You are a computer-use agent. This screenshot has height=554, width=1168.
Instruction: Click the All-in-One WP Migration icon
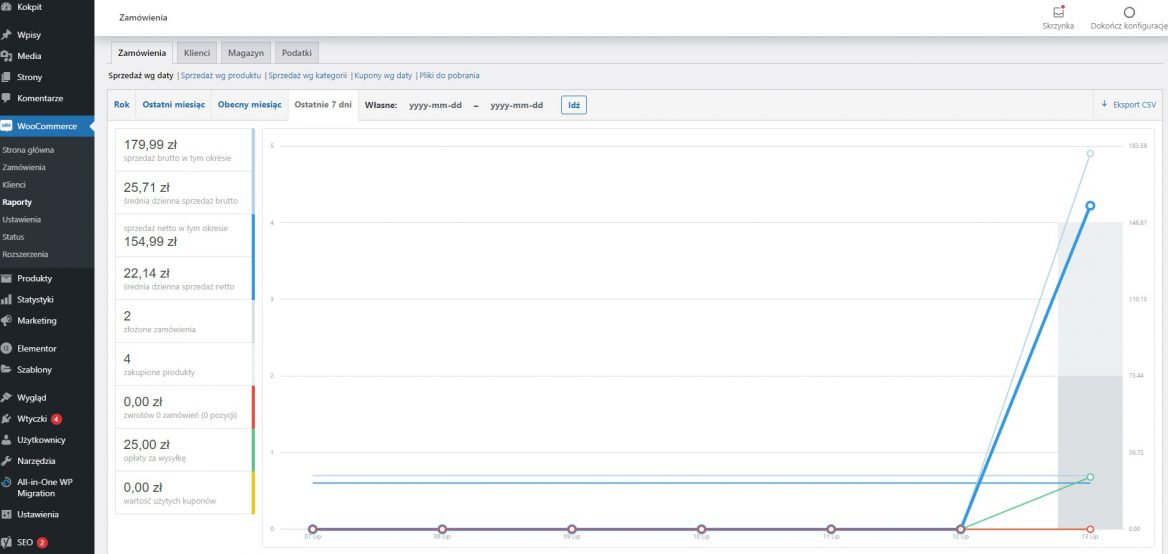(6, 482)
